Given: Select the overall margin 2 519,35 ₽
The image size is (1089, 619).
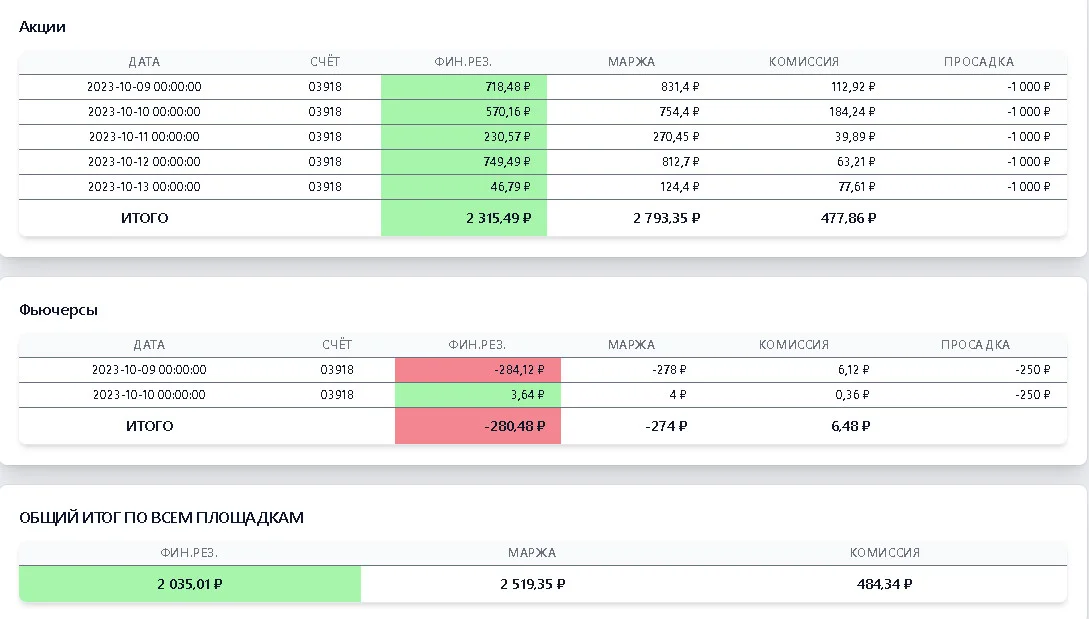Looking at the screenshot, I should (533, 584).
